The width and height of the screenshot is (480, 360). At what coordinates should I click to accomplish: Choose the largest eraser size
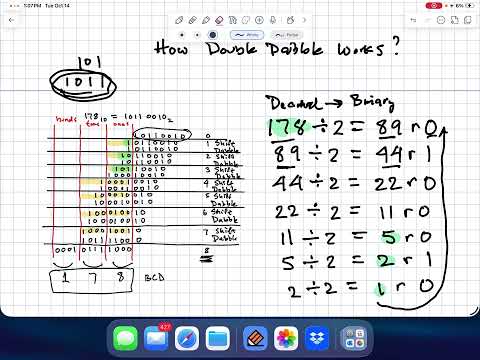coord(213,35)
